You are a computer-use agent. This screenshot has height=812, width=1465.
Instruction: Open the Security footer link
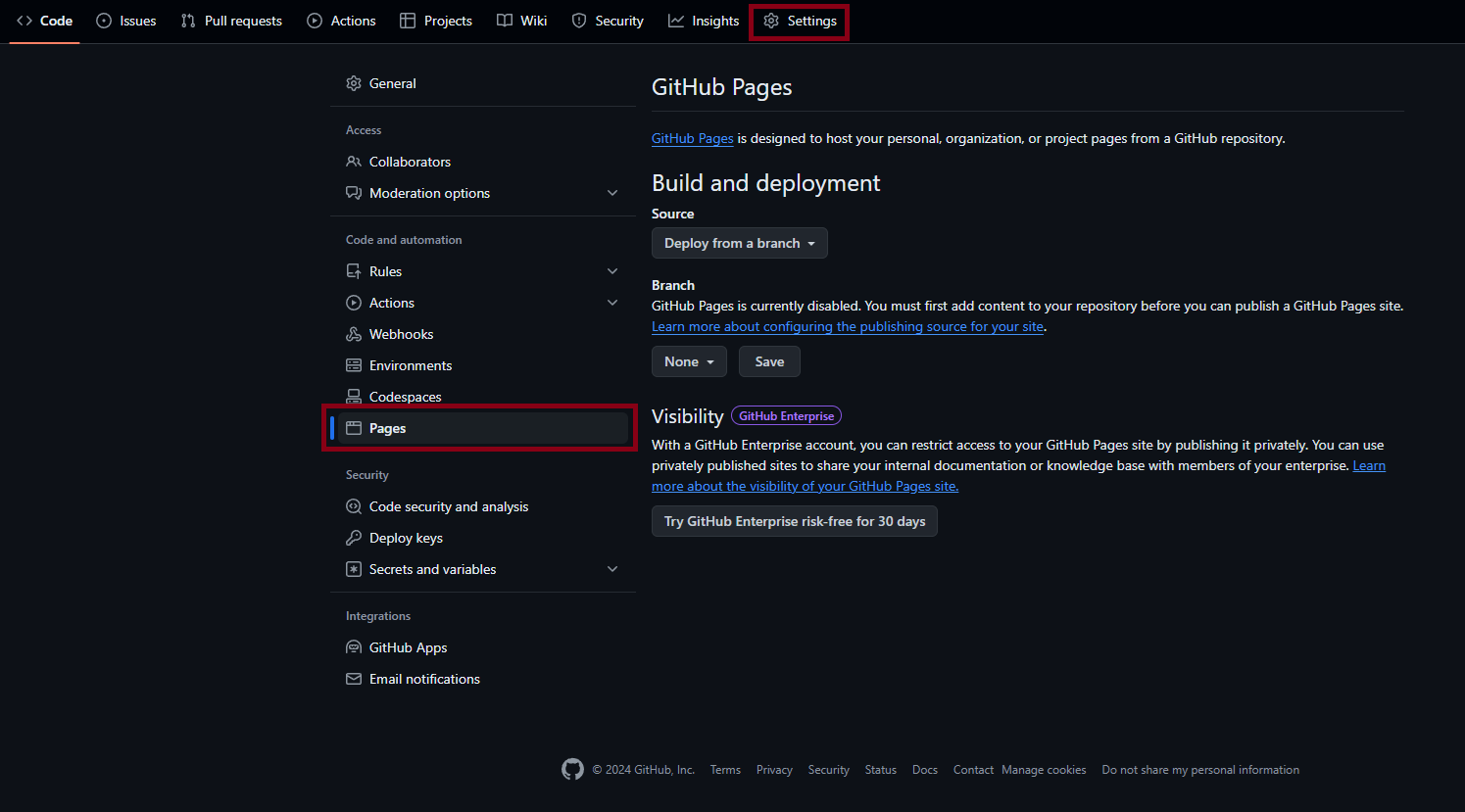[x=829, y=770]
